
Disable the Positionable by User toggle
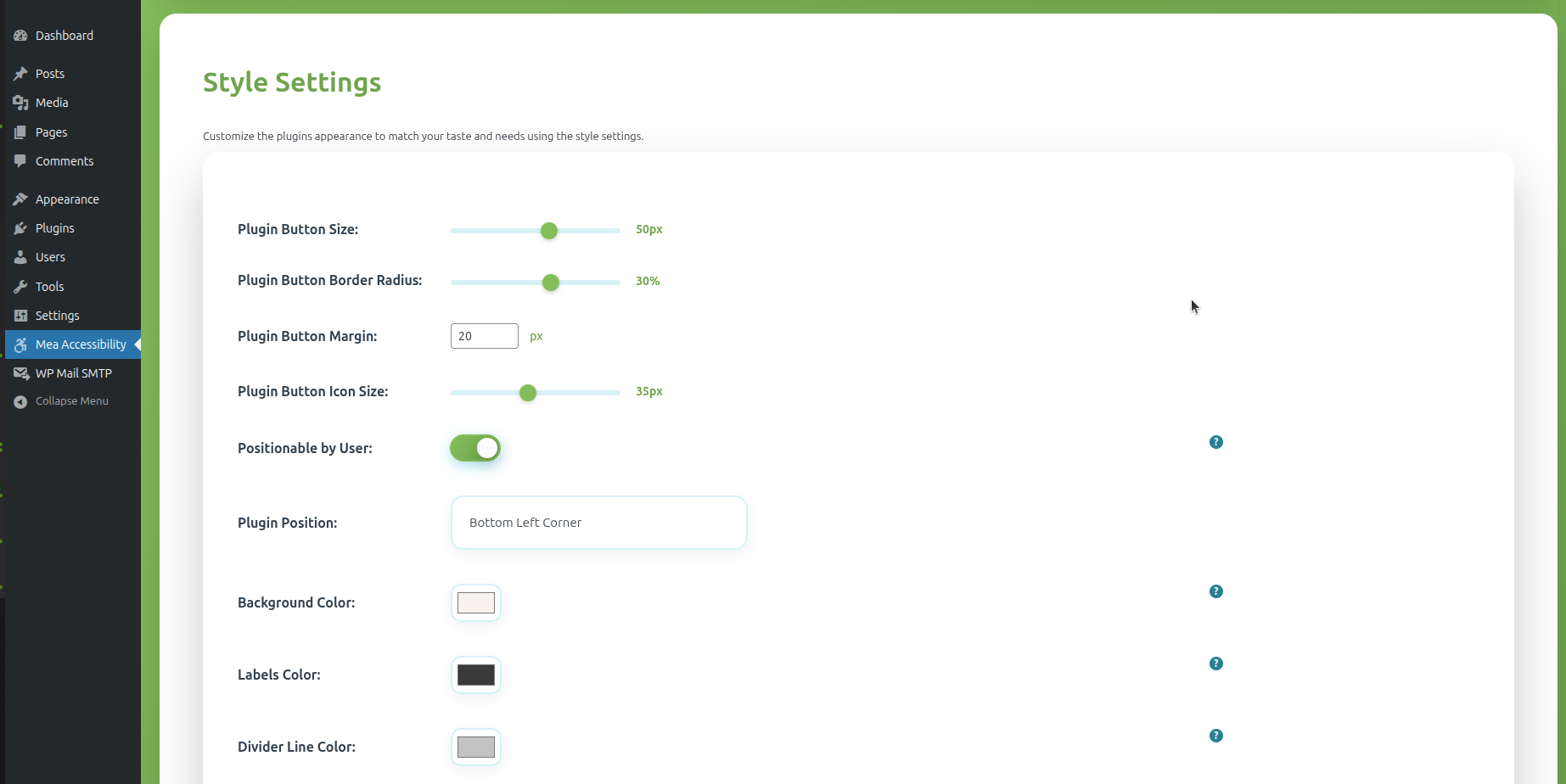pos(474,447)
